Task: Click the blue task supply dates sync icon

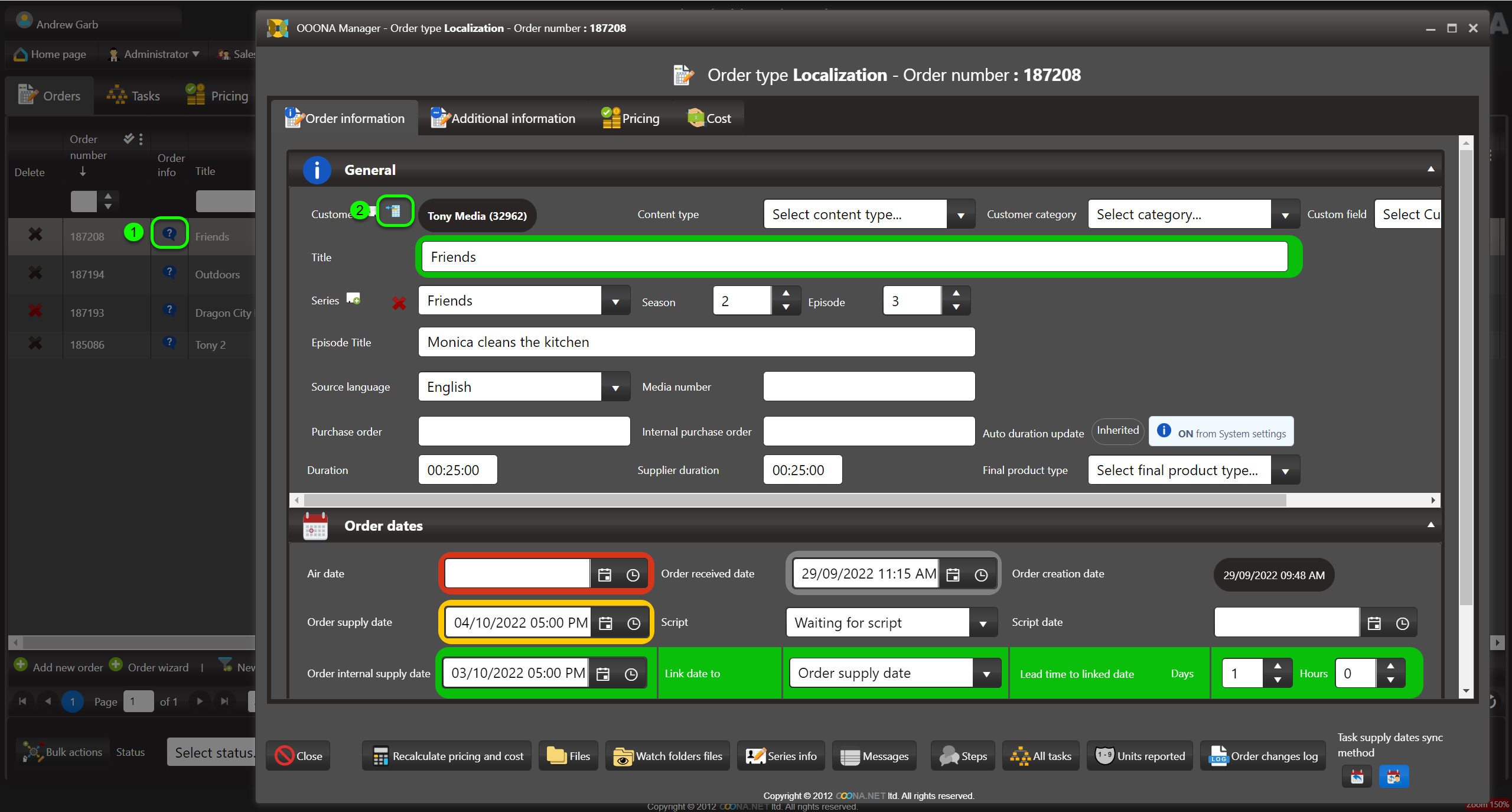Action: (x=1393, y=777)
